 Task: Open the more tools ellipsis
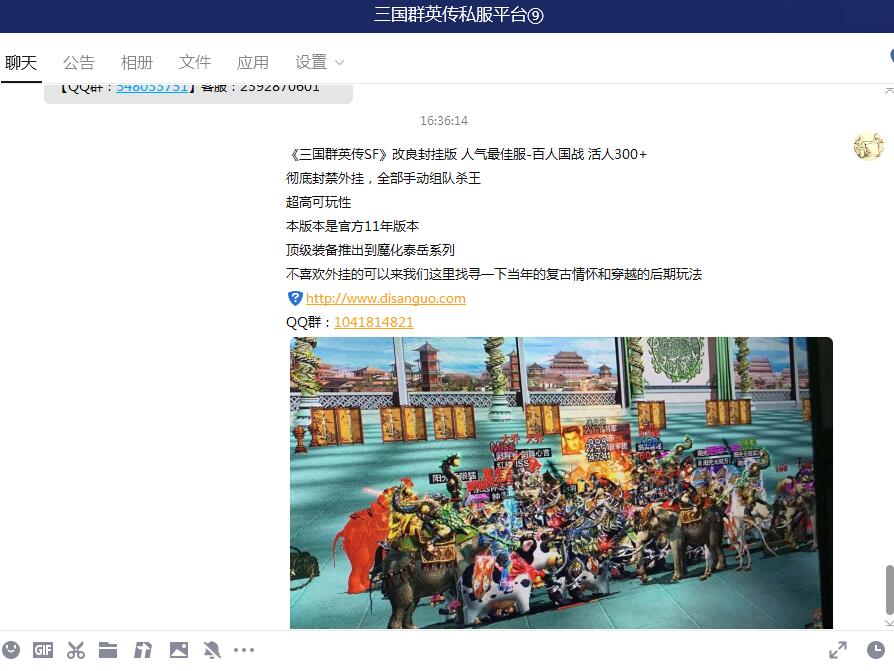[244, 650]
